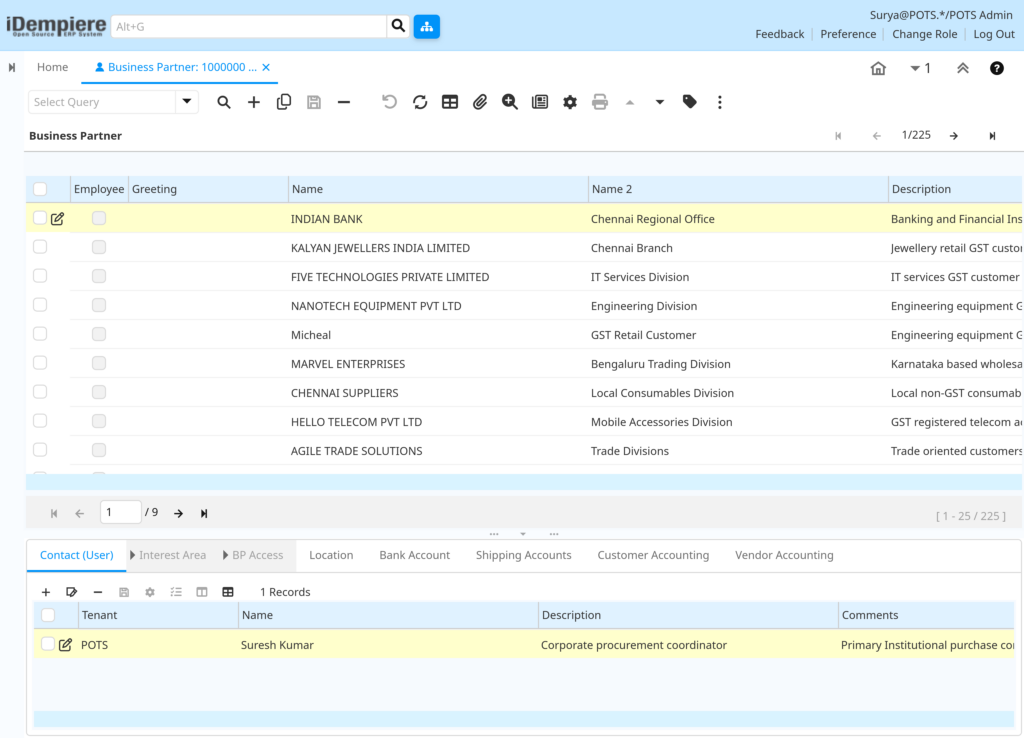Viewport: 1024px width, 738px height.
Task: Open Help question mark icon
Action: [997, 68]
